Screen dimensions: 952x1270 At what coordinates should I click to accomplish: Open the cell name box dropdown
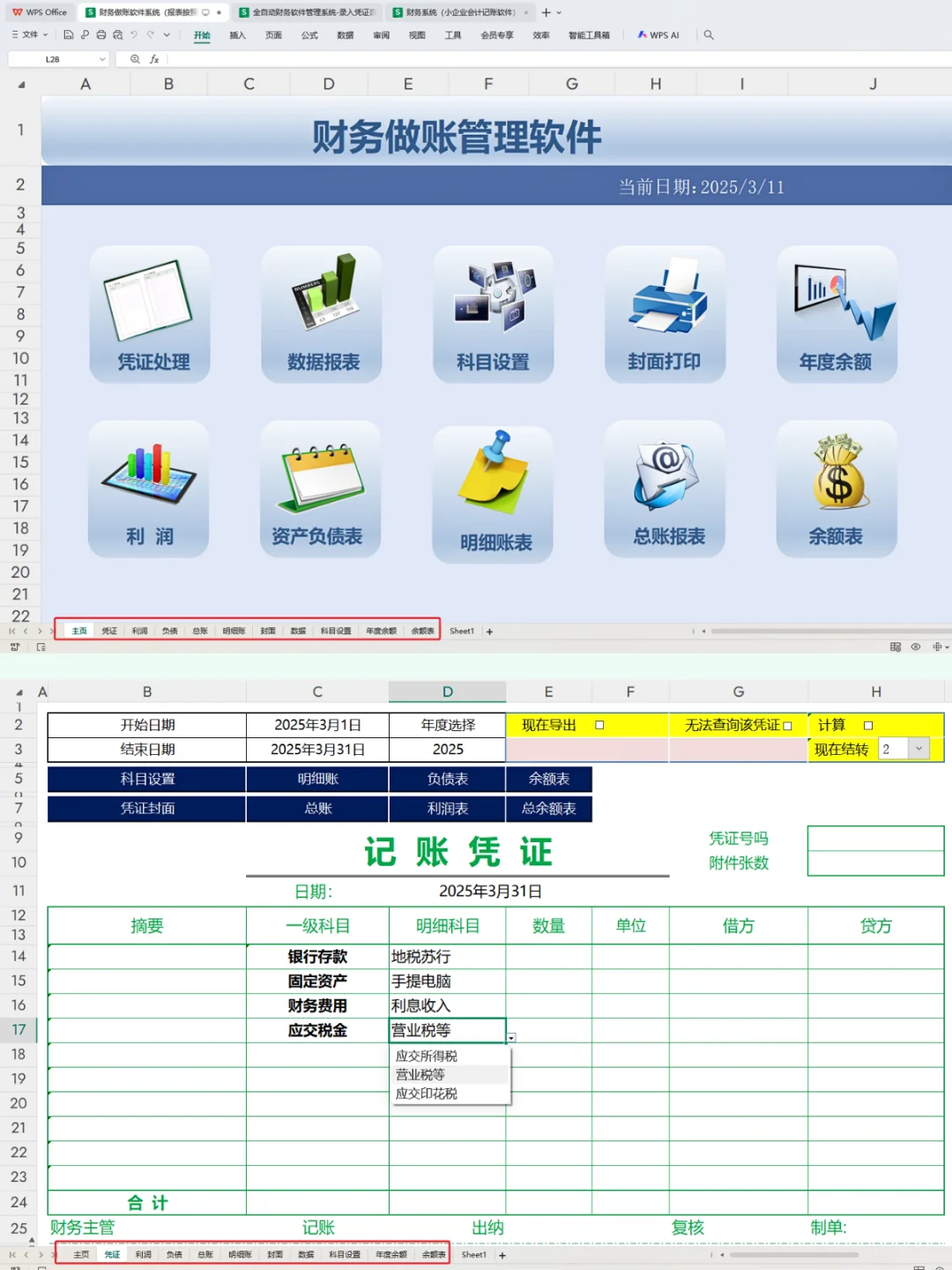click(102, 59)
